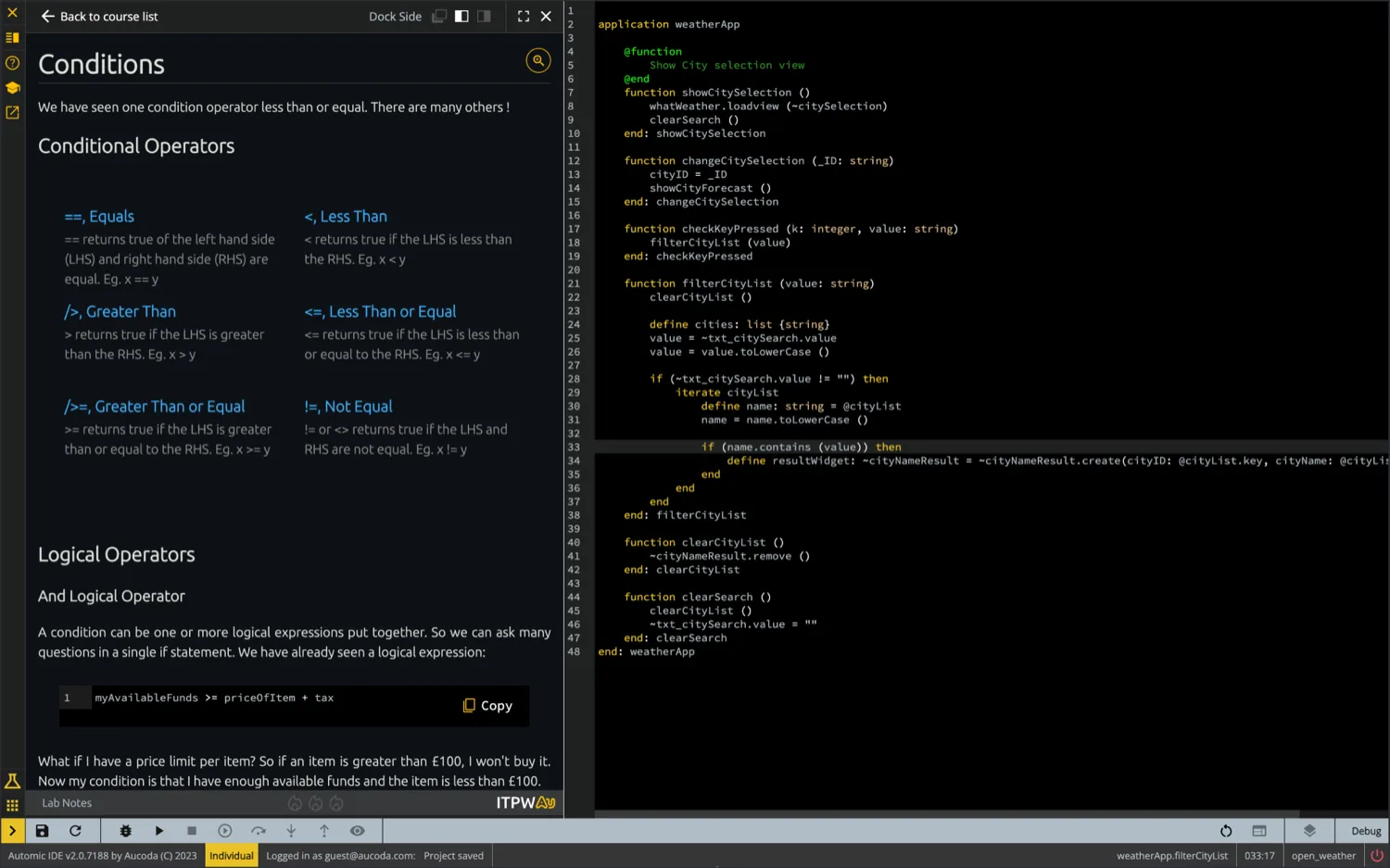Rate lesson with the second flame icon

316,804
